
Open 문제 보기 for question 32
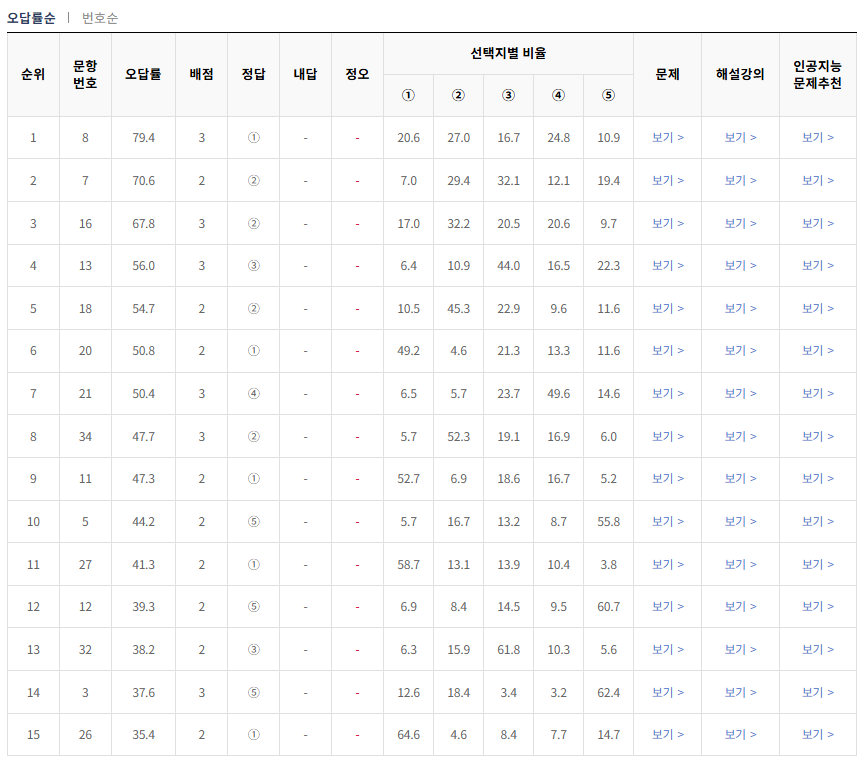point(666,648)
